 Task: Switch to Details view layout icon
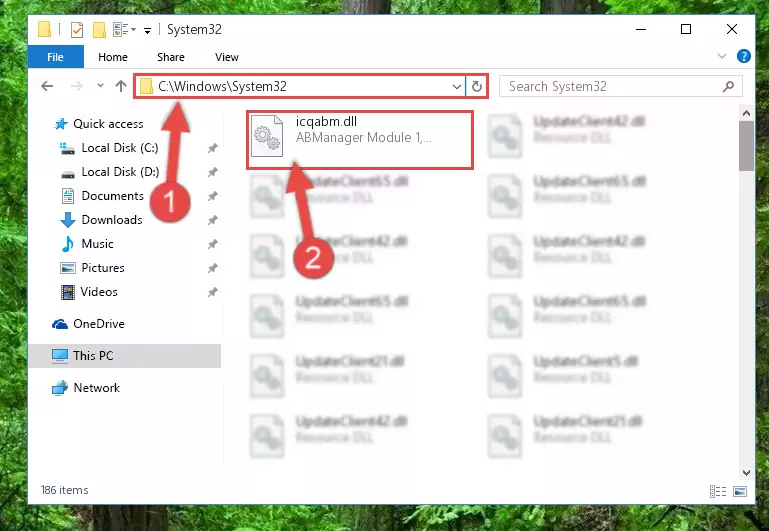click(718, 491)
